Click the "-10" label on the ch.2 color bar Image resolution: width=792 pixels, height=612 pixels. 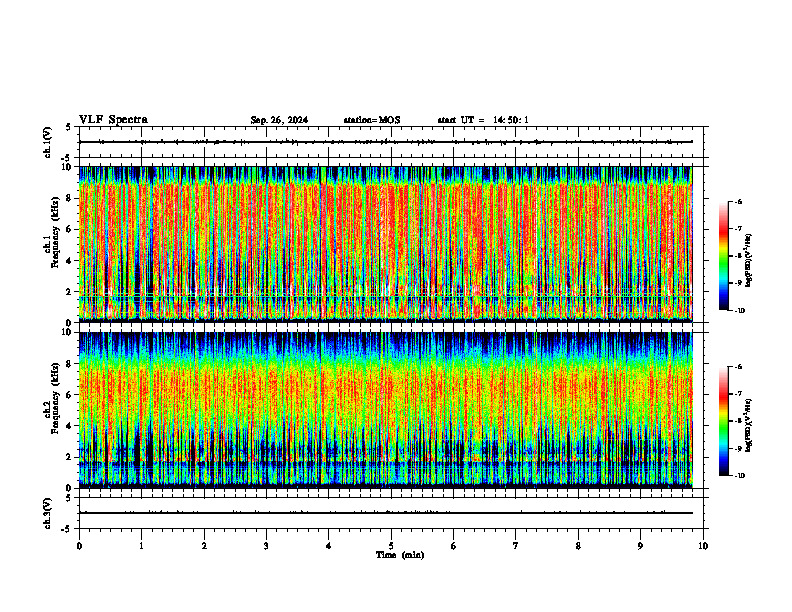click(740, 475)
